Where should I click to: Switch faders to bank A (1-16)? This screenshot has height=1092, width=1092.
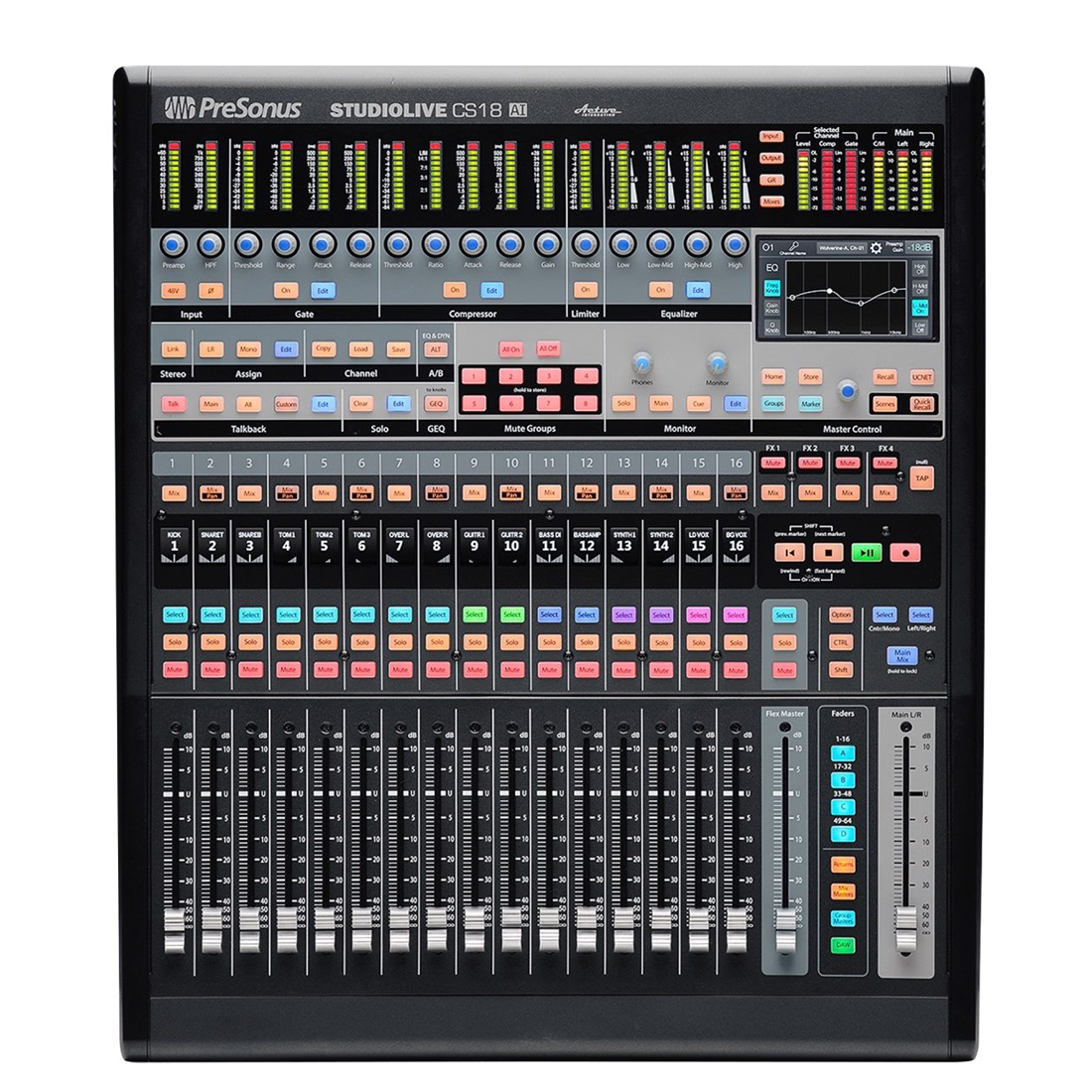click(x=843, y=753)
